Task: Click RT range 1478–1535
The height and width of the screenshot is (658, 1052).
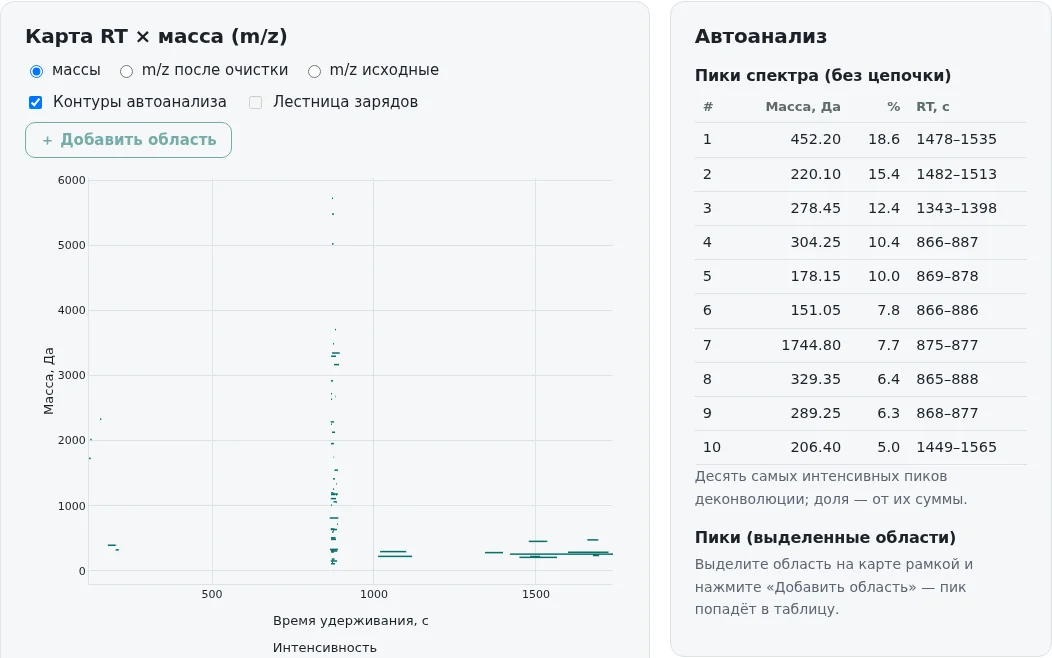Action: pos(957,140)
